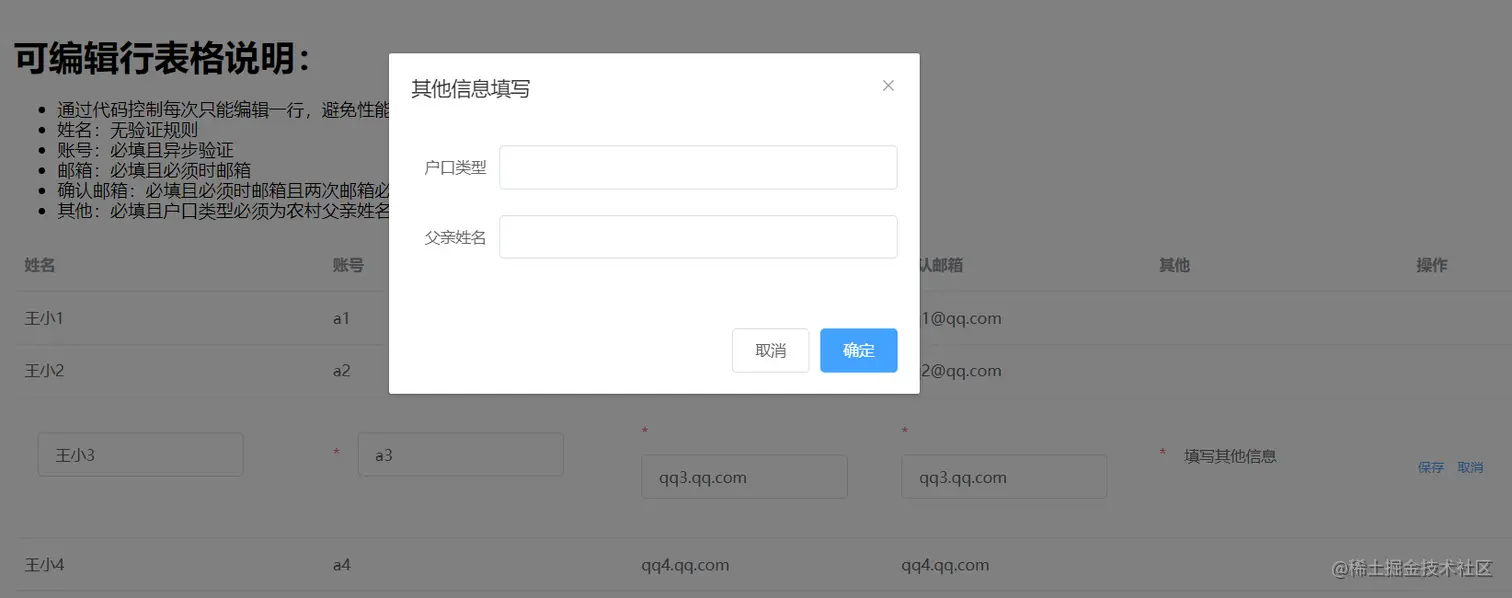Select the 其他信息填写 dialog title

pyautogui.click(x=471, y=89)
